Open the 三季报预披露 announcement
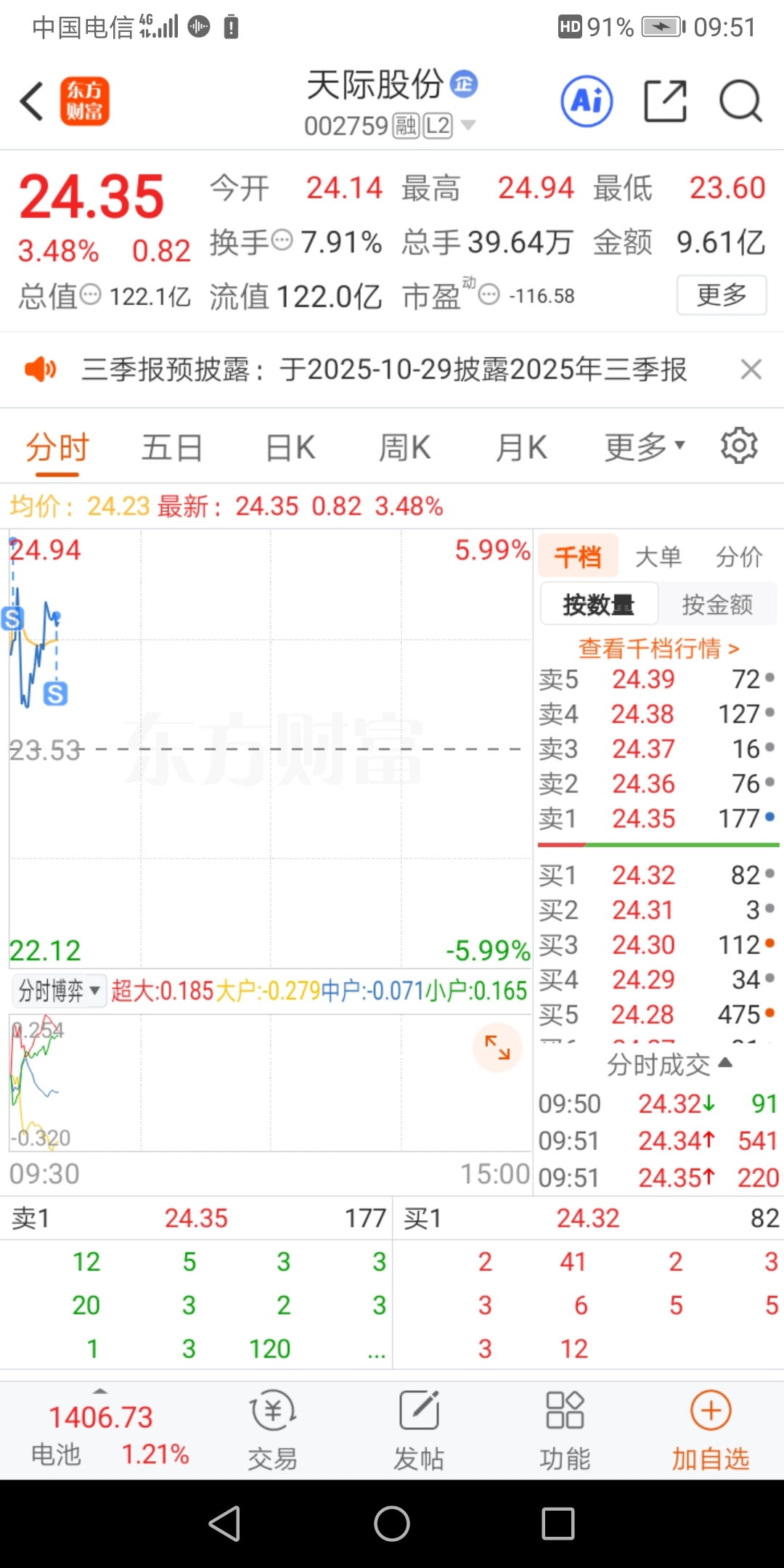The width and height of the screenshot is (784, 1568). pos(384,369)
